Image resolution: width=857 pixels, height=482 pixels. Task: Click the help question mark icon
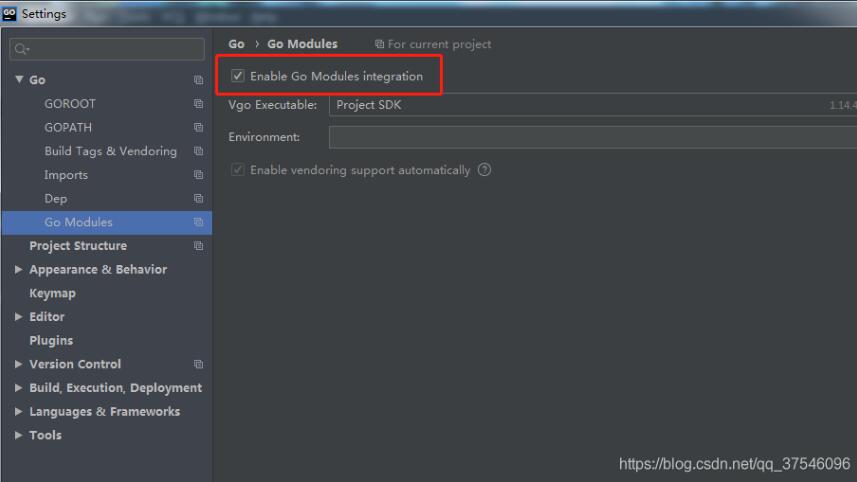click(x=485, y=170)
